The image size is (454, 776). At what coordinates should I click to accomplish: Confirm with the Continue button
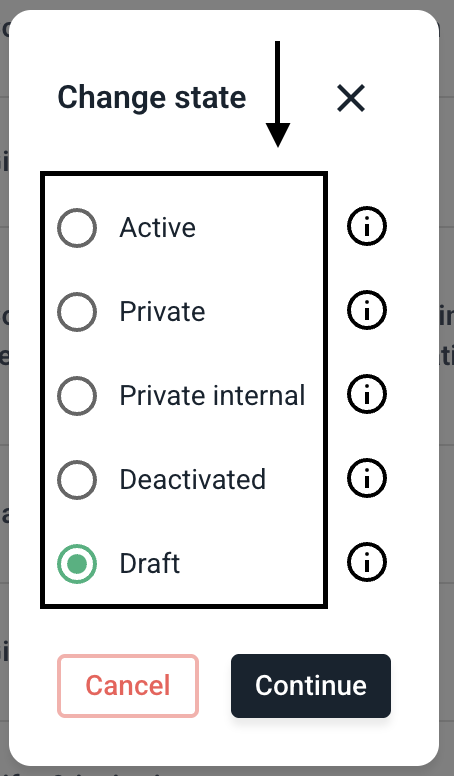(311, 685)
